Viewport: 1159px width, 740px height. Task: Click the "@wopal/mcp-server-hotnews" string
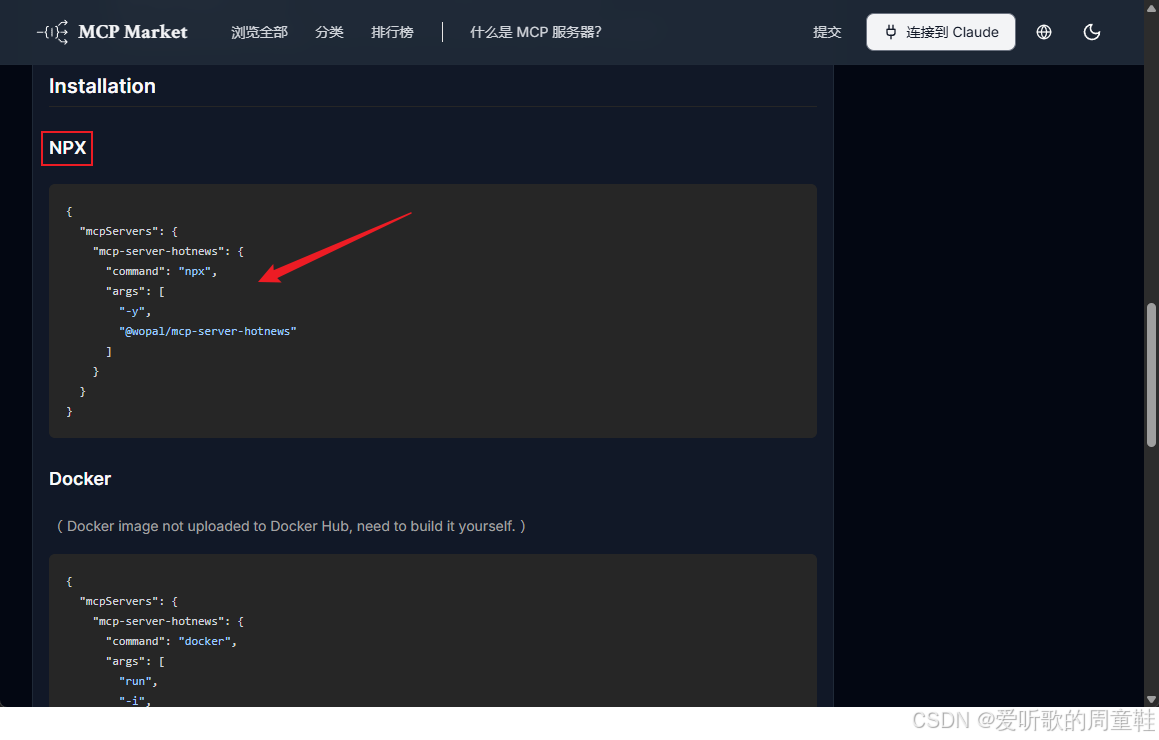click(208, 331)
